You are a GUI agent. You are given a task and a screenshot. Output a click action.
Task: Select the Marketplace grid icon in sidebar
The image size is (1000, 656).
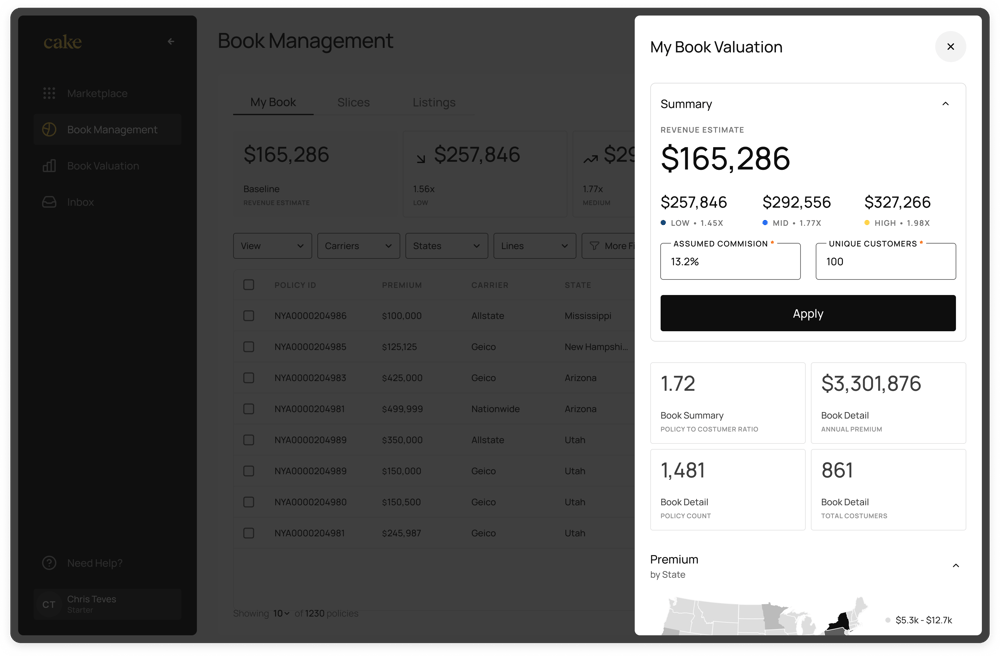click(49, 93)
